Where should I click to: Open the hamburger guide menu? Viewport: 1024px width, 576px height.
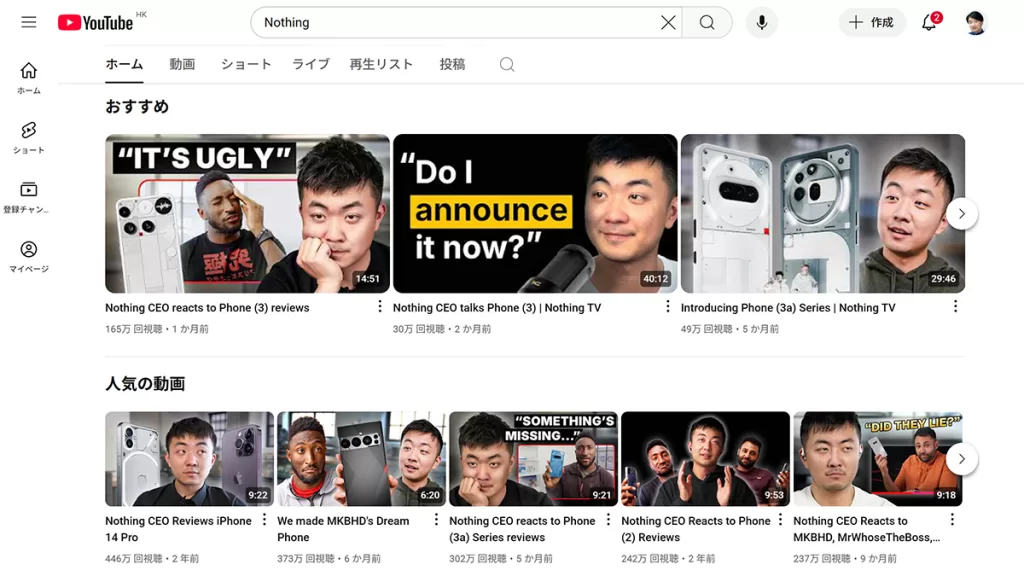click(x=29, y=22)
